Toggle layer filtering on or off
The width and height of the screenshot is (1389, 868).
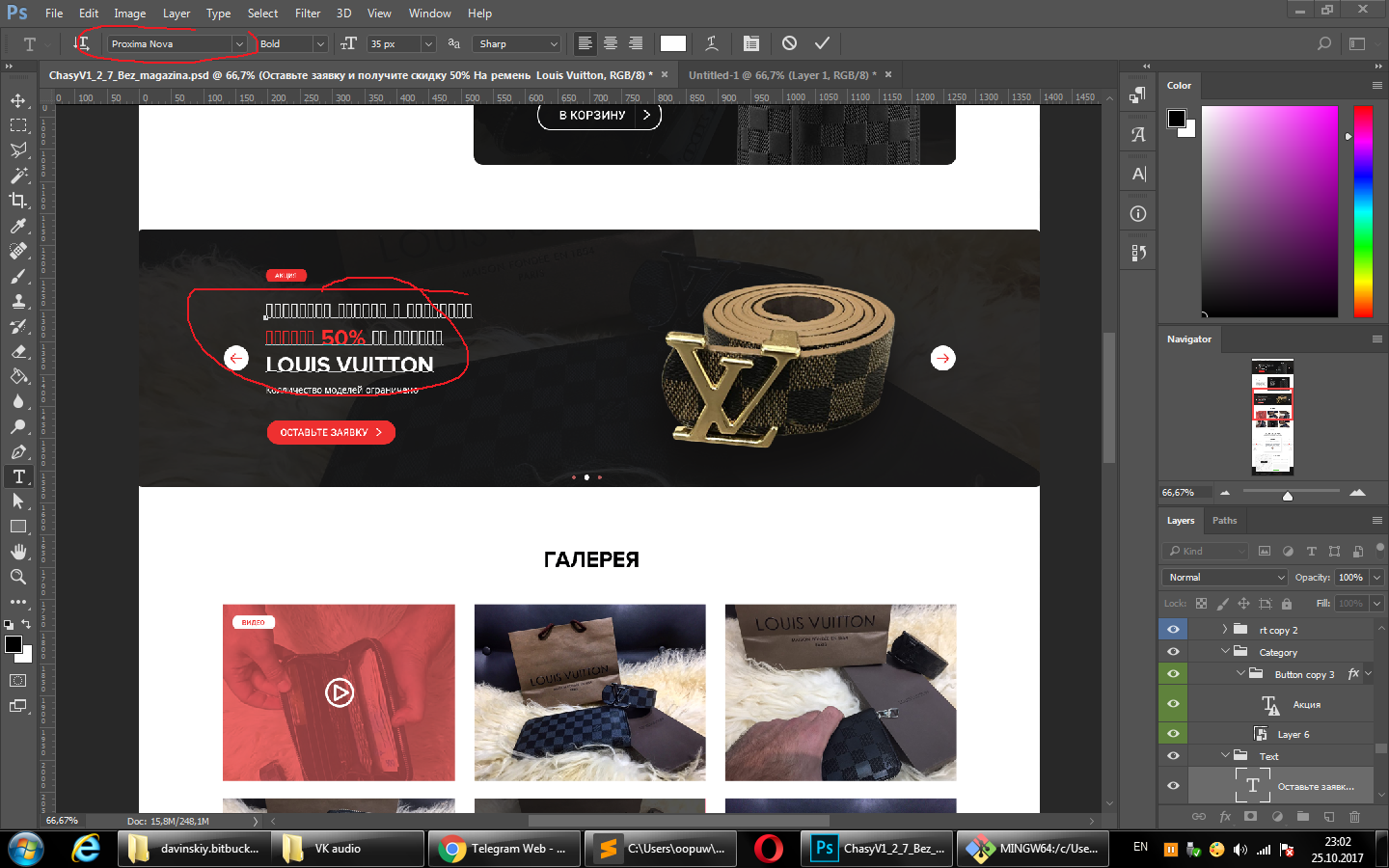[x=1379, y=548]
